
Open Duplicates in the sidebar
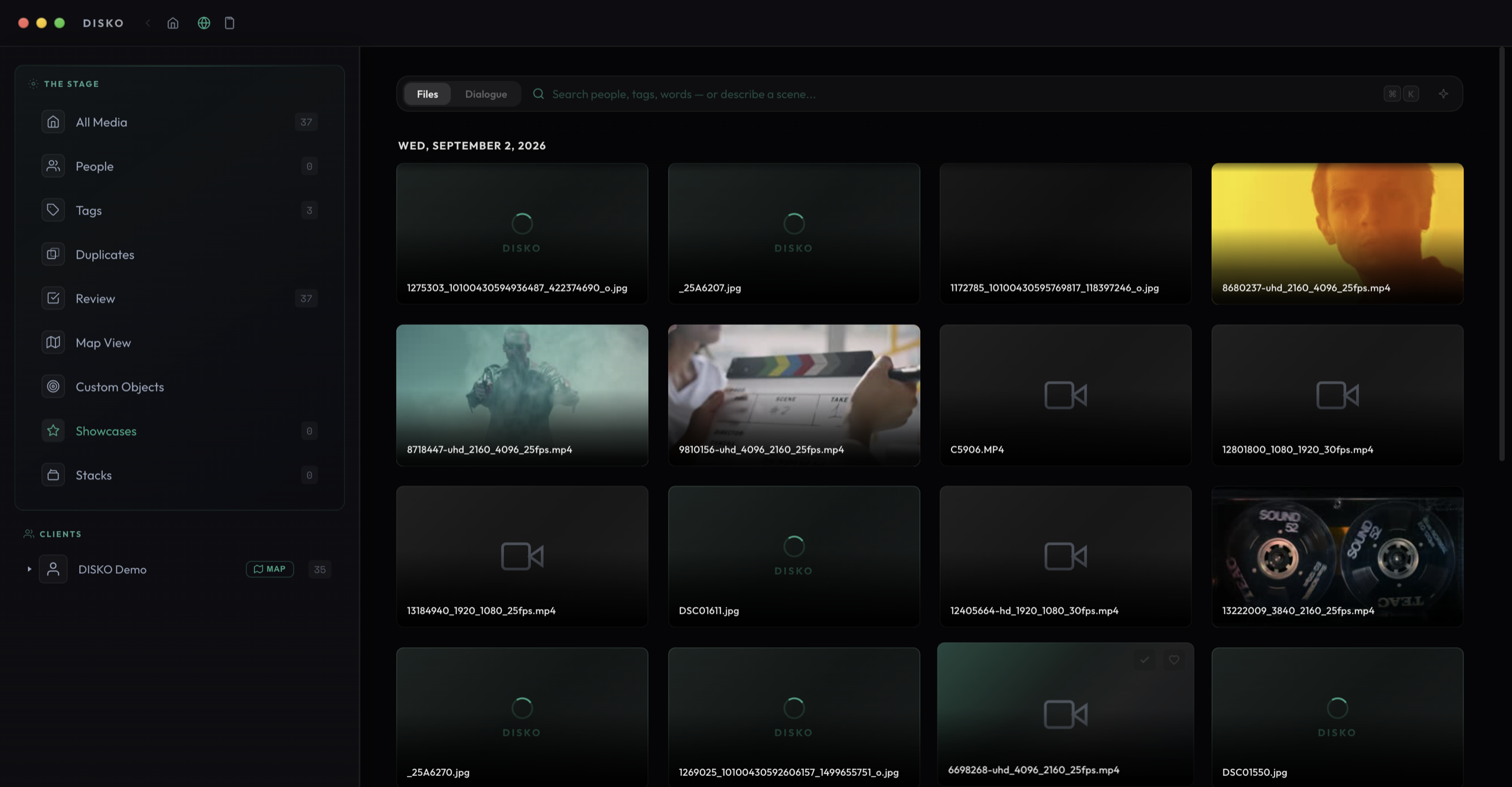(x=180, y=255)
